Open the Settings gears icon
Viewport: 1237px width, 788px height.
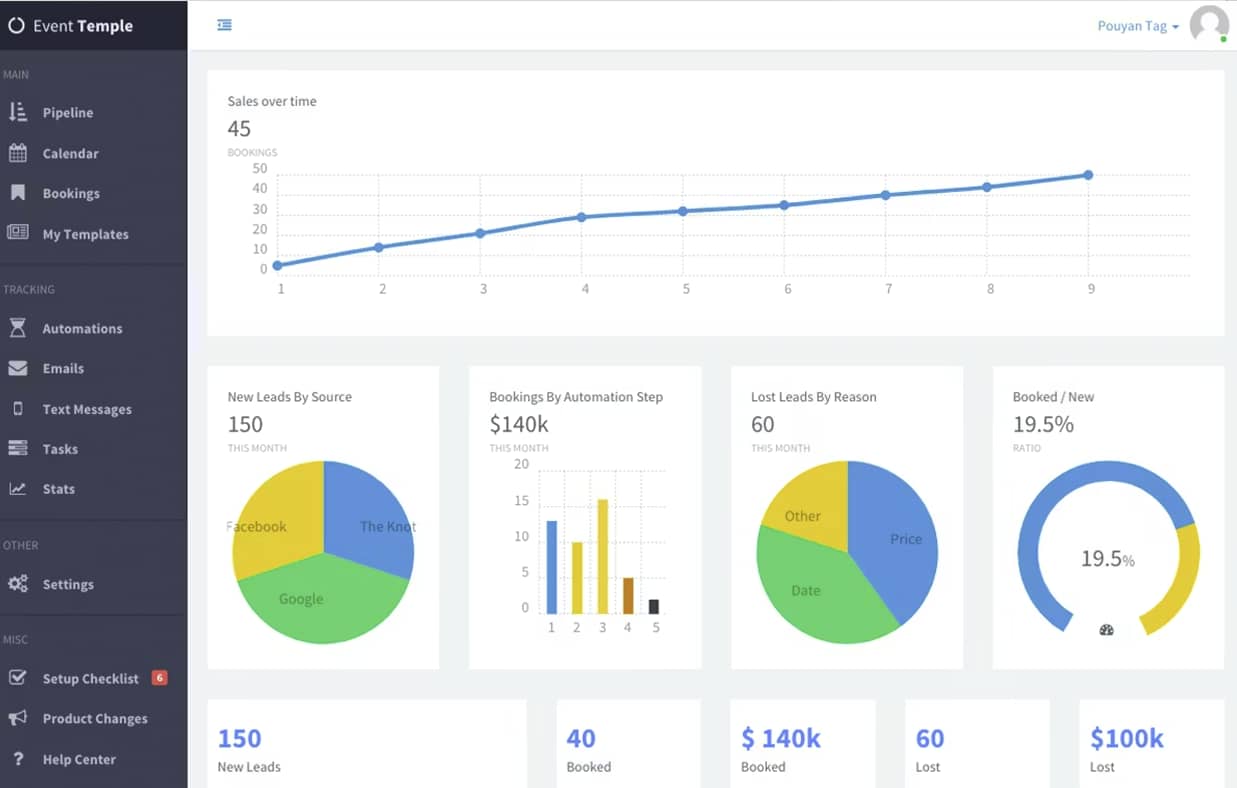18,584
